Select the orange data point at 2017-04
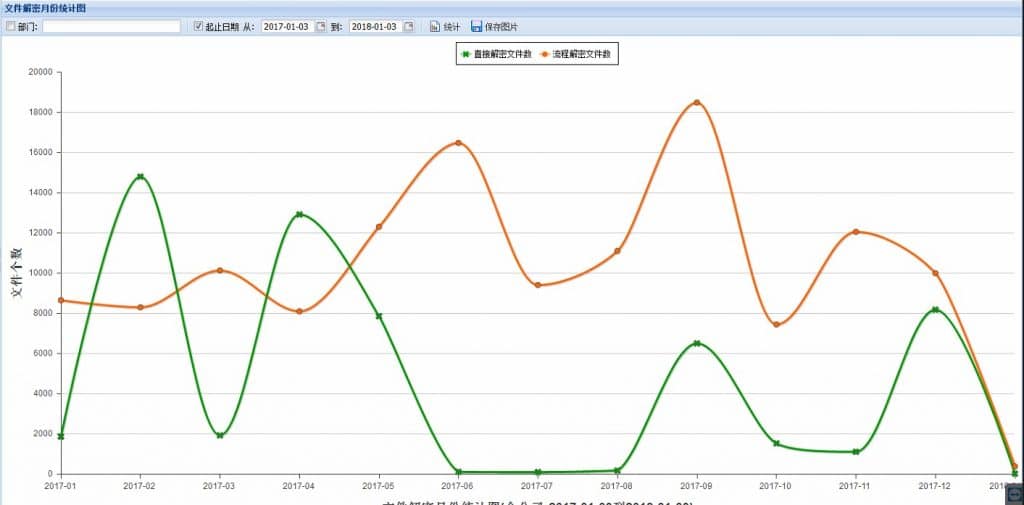1024x505 pixels. click(299, 312)
